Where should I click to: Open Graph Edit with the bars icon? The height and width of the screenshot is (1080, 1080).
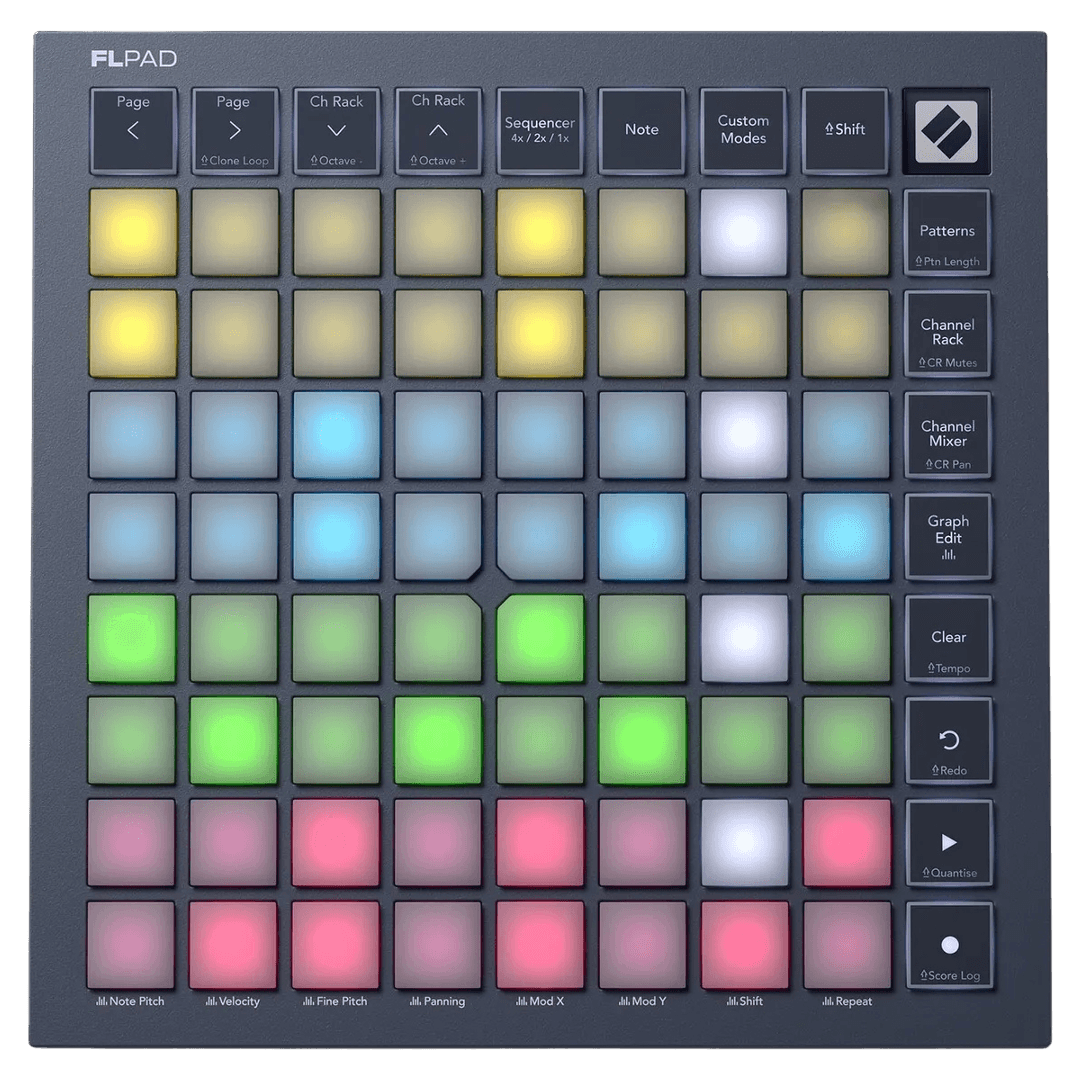tap(948, 537)
